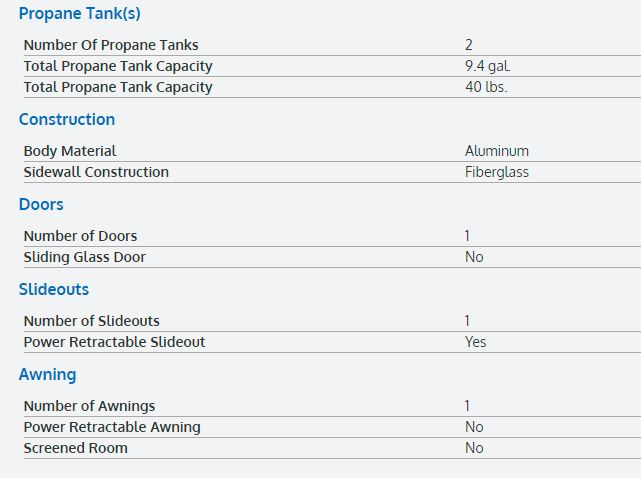
Task: Open the Slideouts section heading
Action: [54, 289]
